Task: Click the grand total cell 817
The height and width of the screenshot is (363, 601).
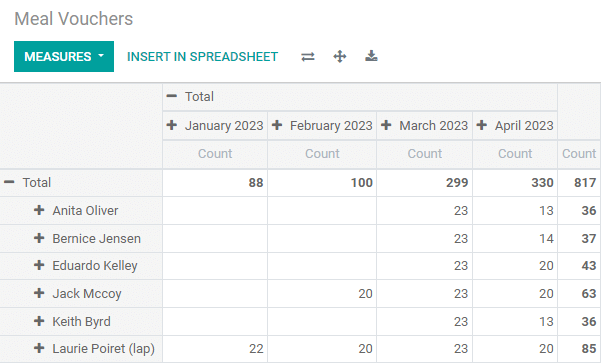Action: point(579,183)
